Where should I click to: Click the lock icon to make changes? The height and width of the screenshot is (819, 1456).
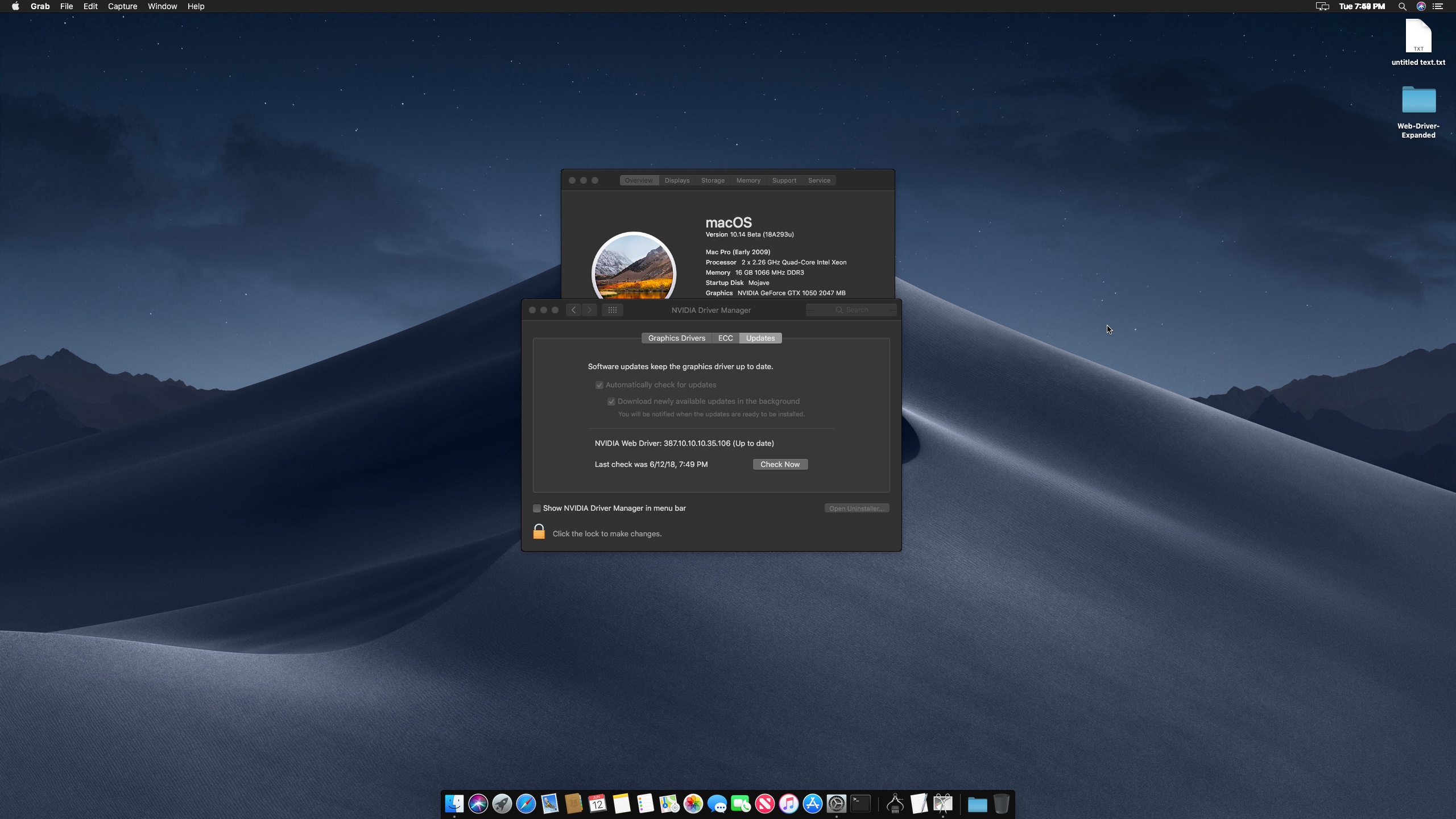539,532
